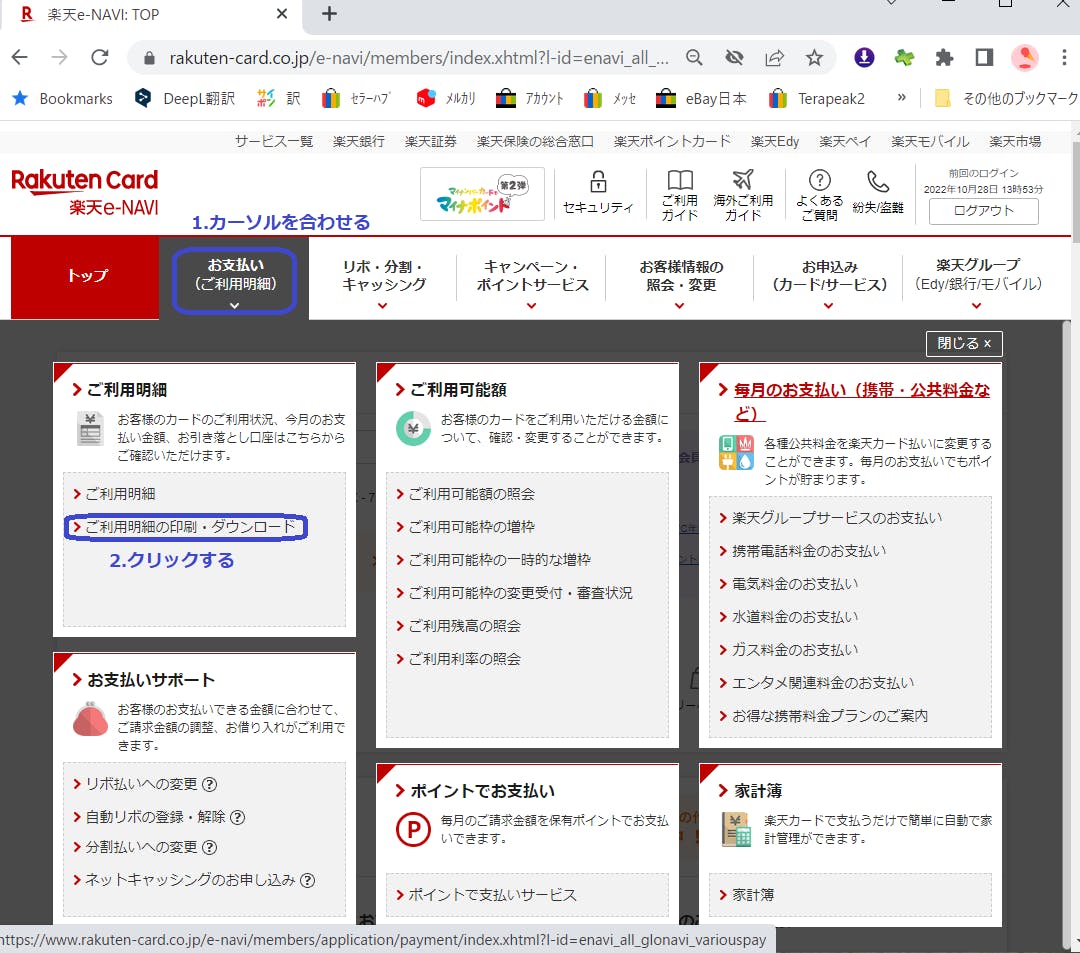1080x953 pixels.
Task: Click the 楽天銀行 top link
Action: (358, 141)
